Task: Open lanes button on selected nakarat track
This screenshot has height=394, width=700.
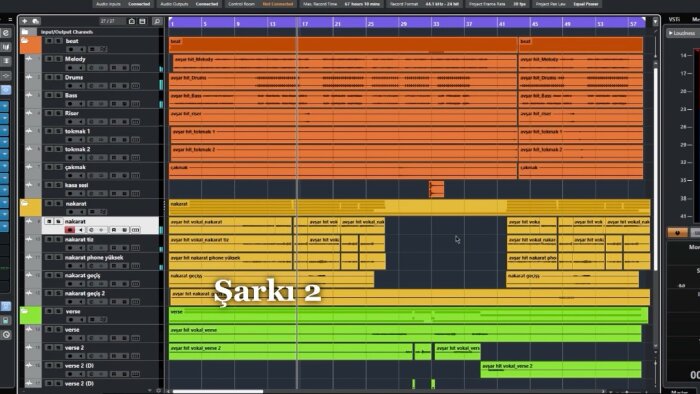Action: click(135, 230)
